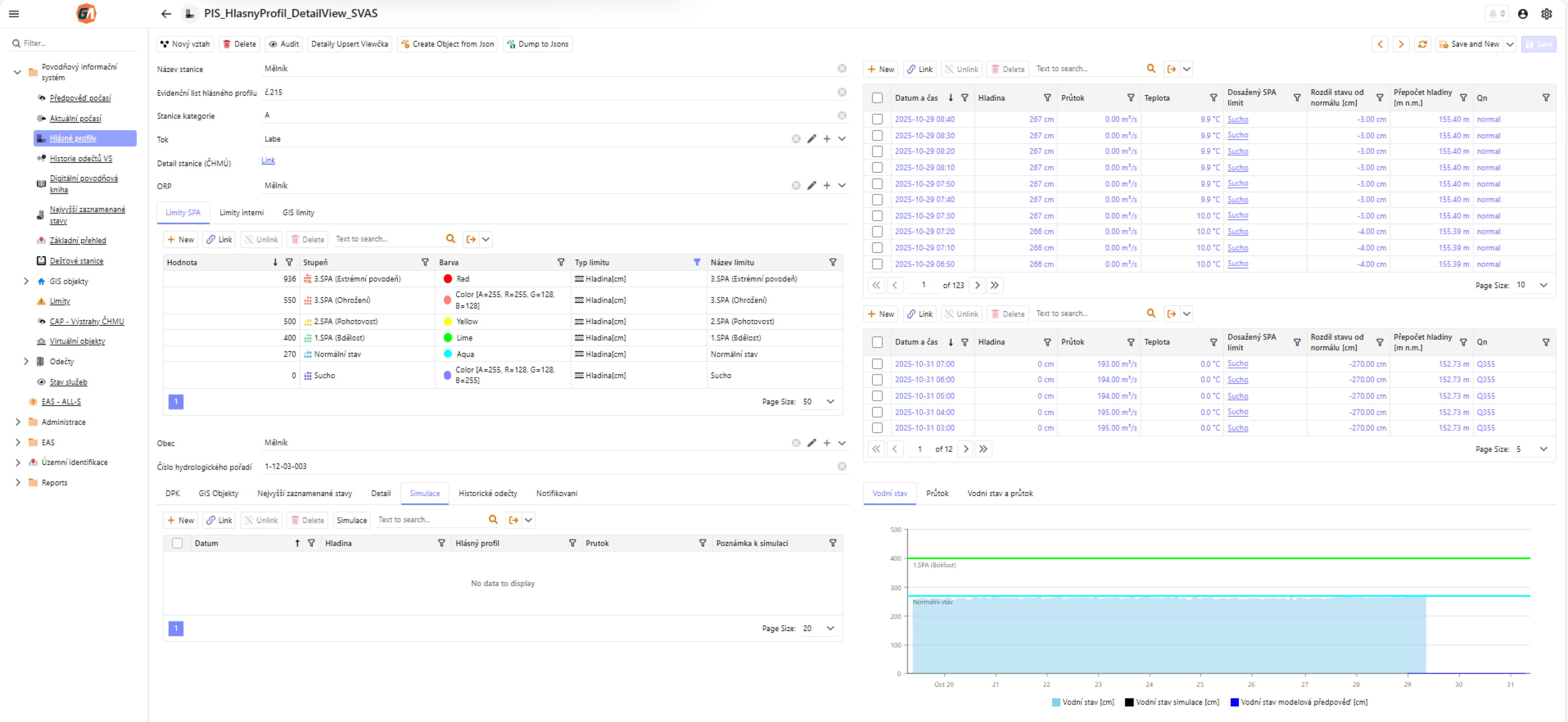Click the Red color swatch in Barva column
Image resolution: width=1568 pixels, height=722 pixels.
click(447, 279)
